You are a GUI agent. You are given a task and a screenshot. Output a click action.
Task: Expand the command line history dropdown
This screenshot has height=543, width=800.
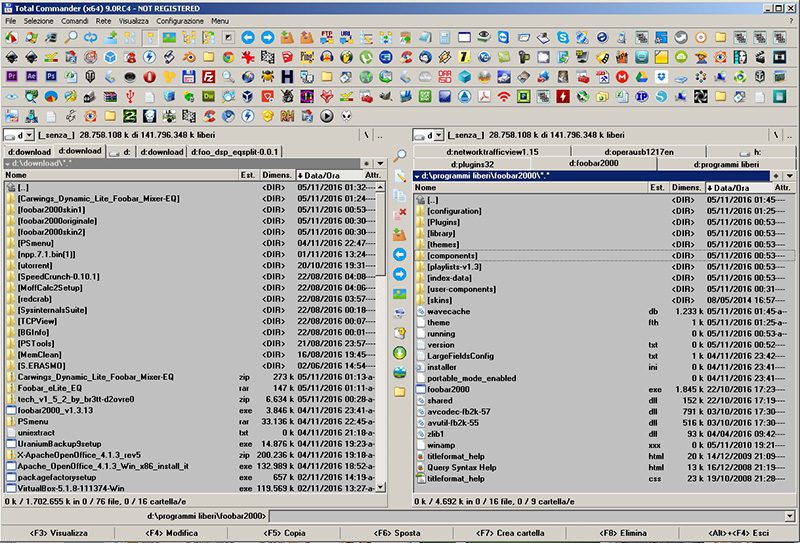pyautogui.click(x=790, y=516)
